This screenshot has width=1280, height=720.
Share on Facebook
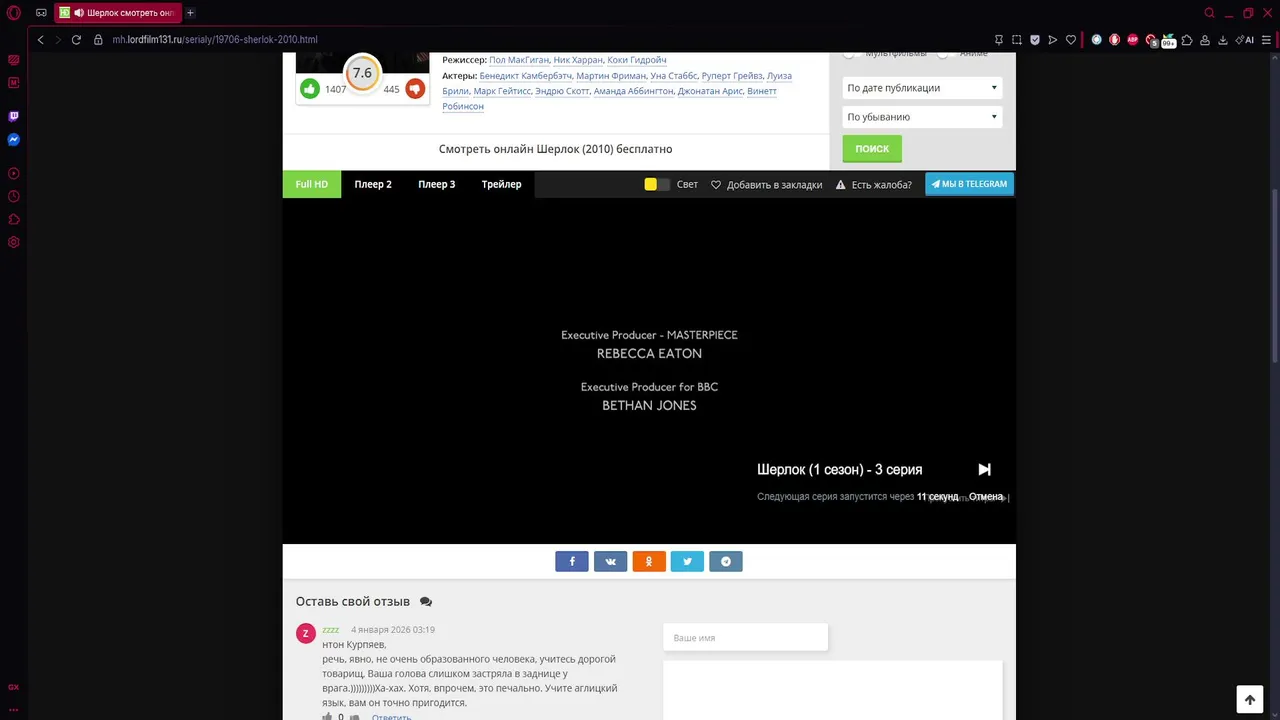coord(572,561)
